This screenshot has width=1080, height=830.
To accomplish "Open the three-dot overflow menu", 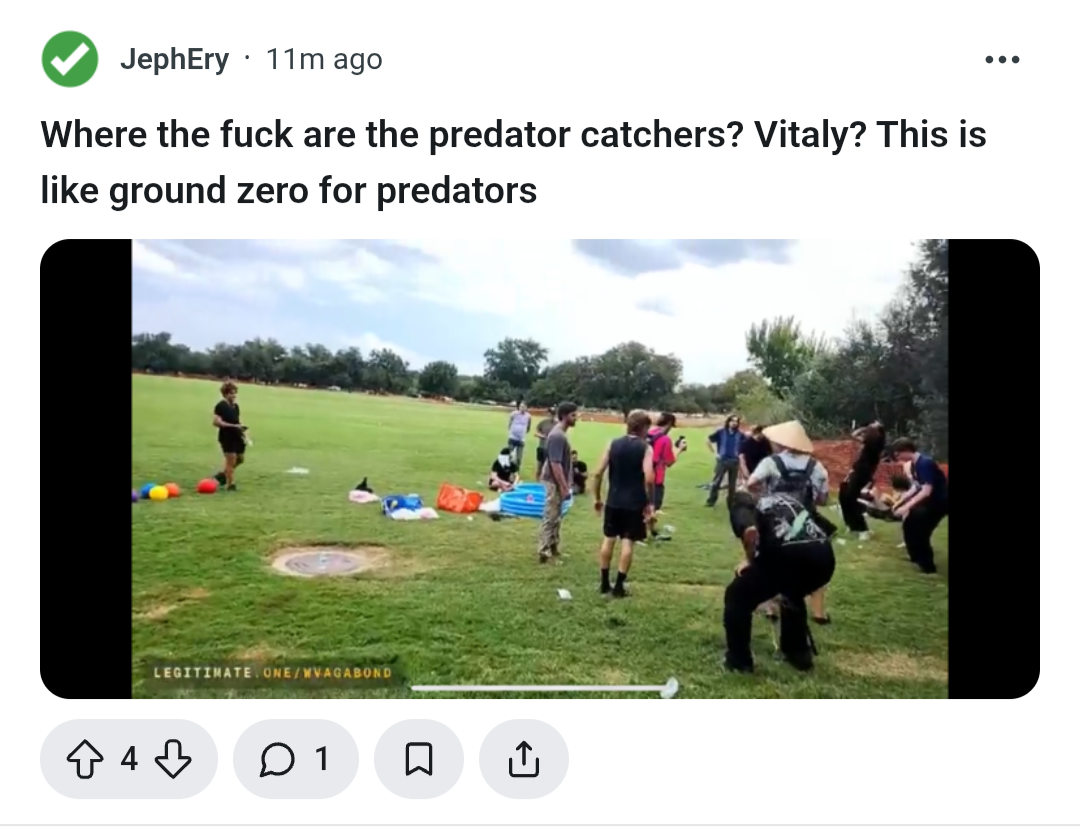I will click(x=1002, y=60).
